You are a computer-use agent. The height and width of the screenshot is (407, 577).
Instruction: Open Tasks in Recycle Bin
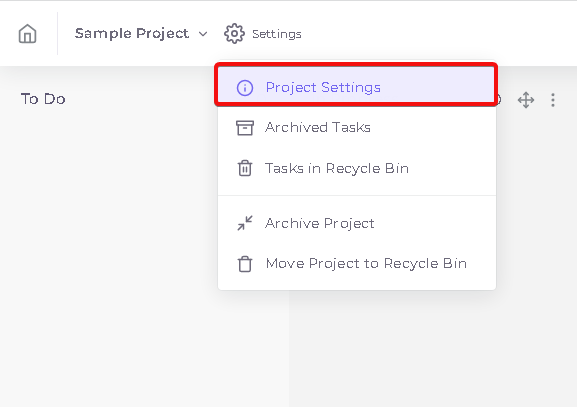(357, 168)
